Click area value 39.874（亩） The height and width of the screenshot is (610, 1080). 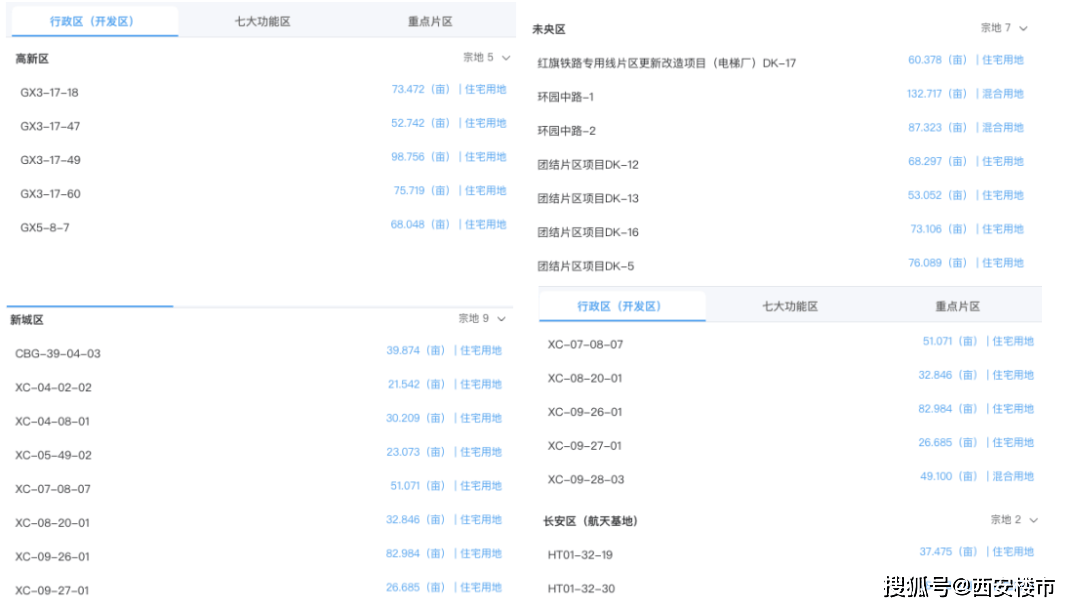[415, 350]
